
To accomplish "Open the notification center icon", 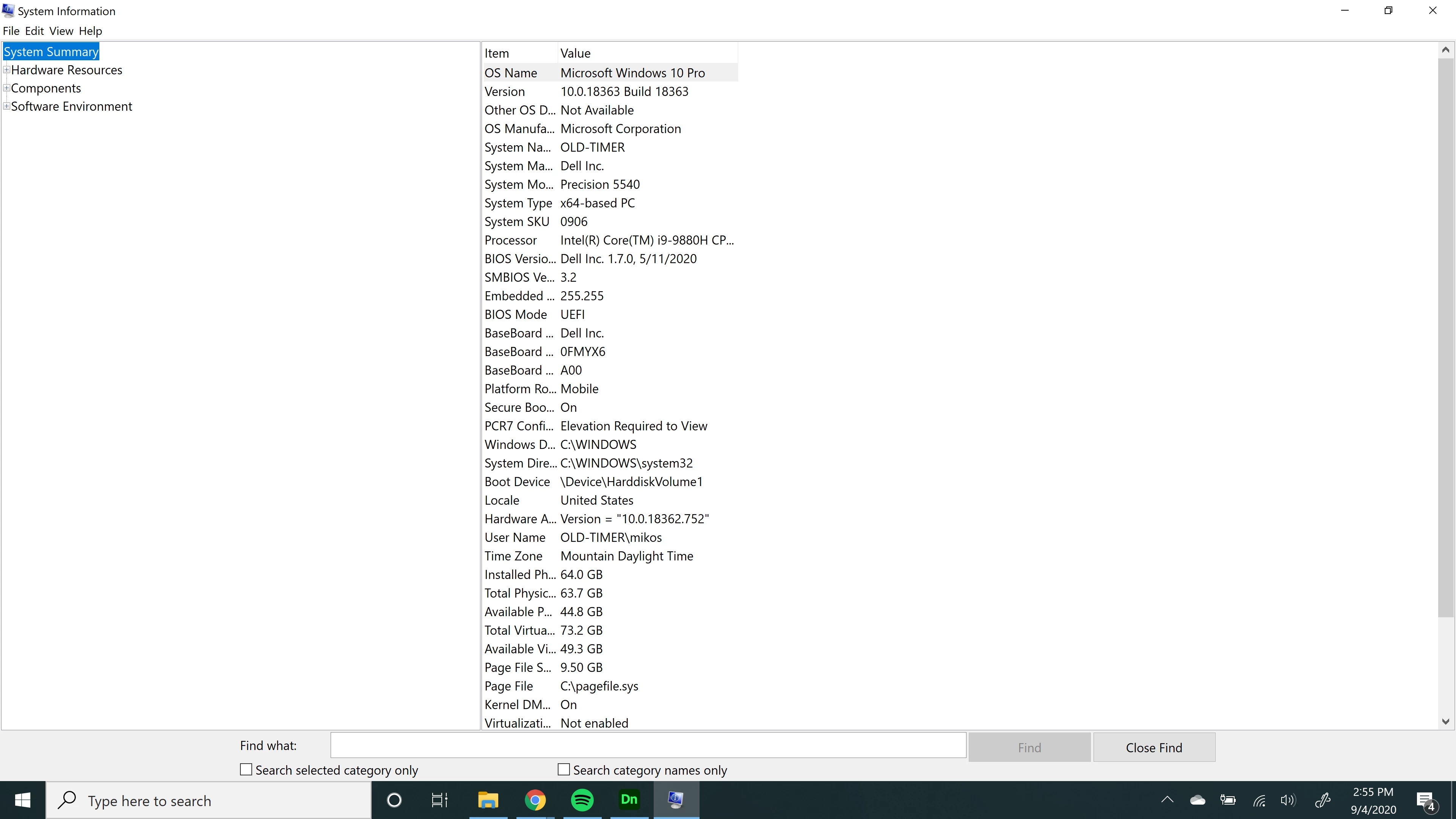I will [x=1426, y=800].
